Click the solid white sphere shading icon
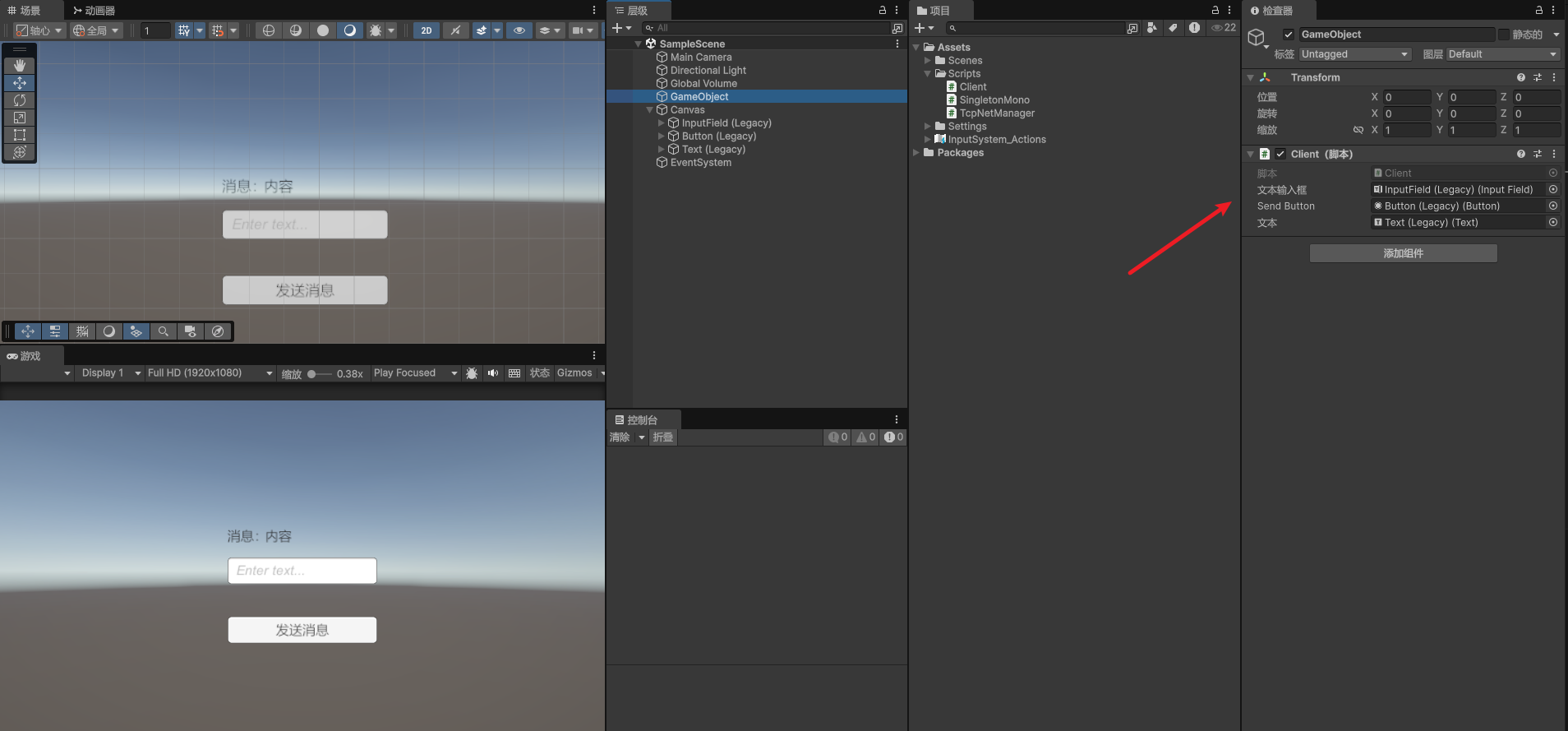The height and width of the screenshot is (731, 1568). pos(323,30)
